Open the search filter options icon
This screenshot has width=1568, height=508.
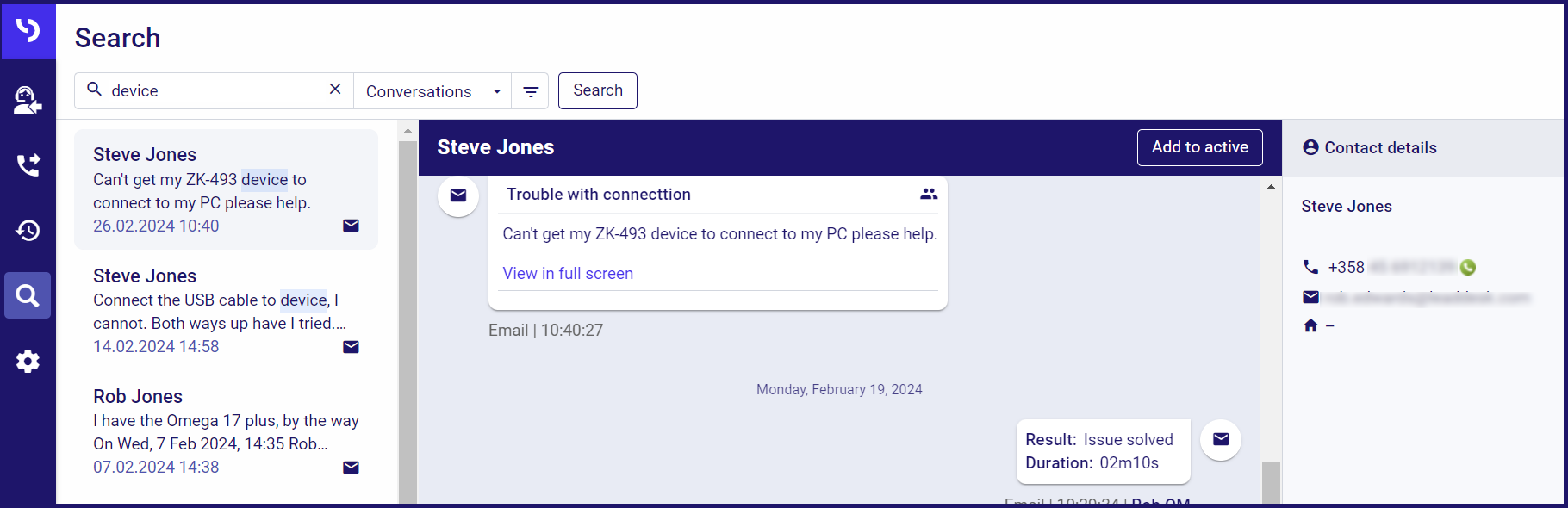coord(531,91)
